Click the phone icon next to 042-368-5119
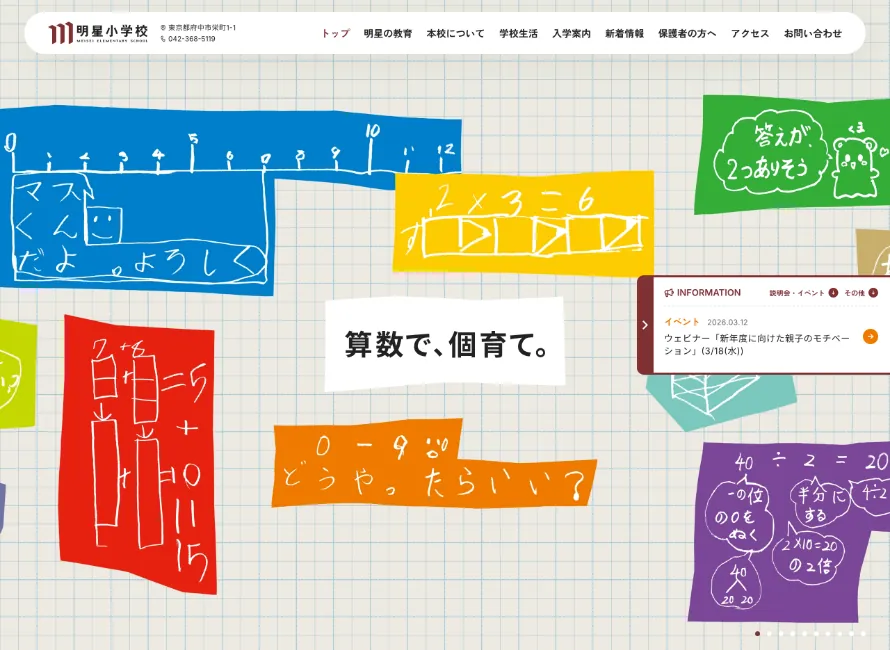 pos(163,39)
